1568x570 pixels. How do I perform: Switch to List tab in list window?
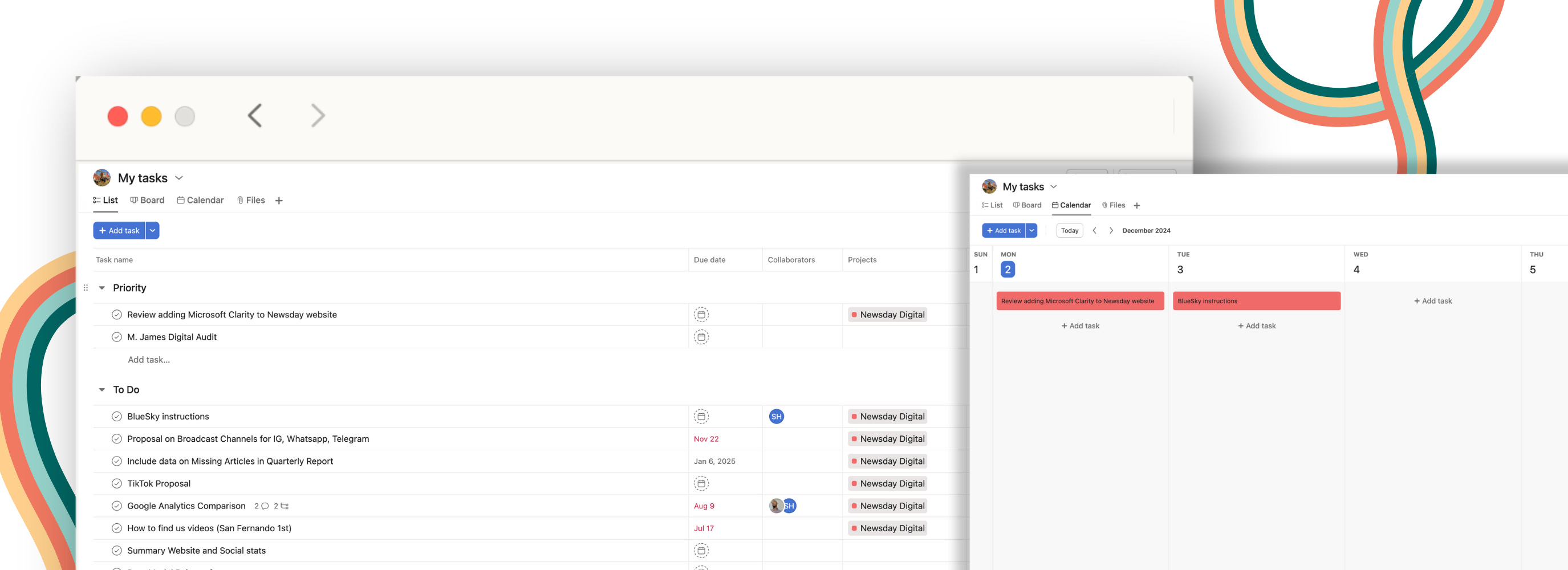click(105, 200)
